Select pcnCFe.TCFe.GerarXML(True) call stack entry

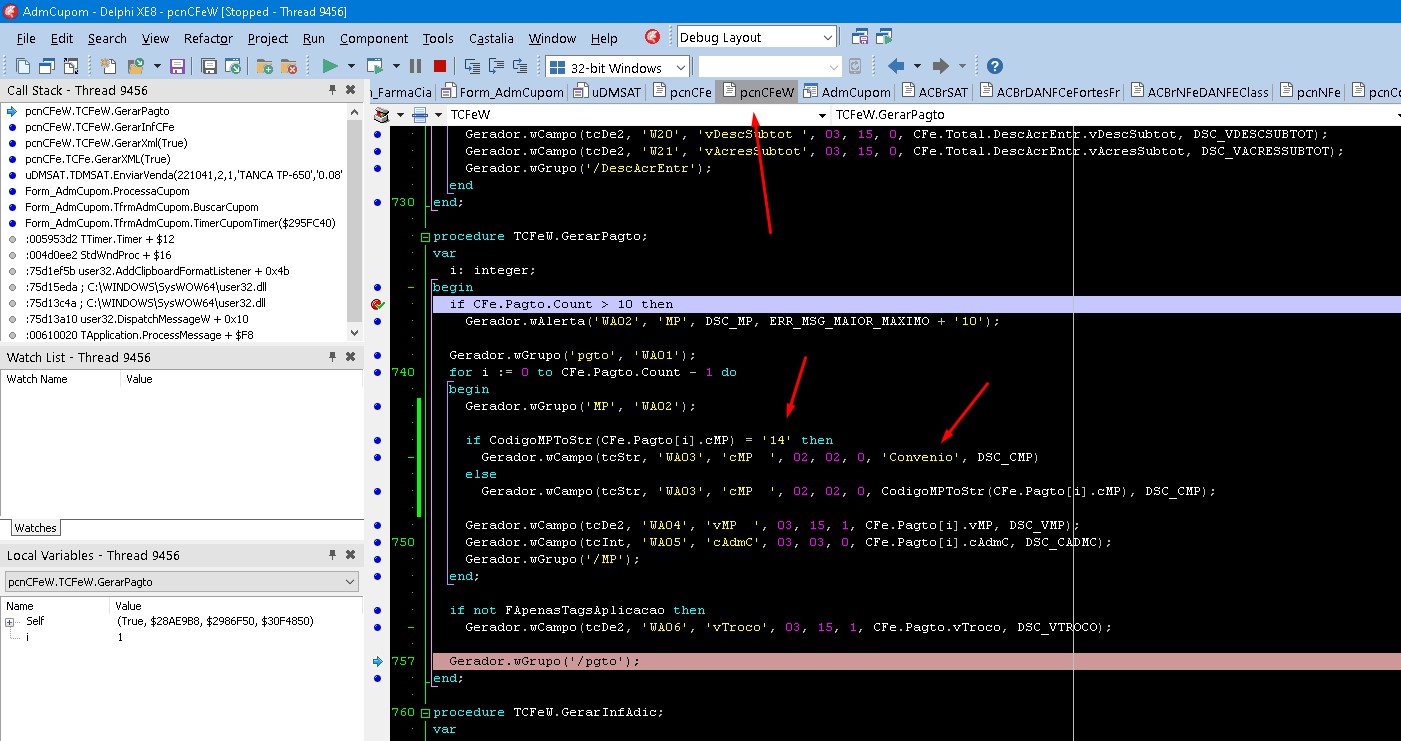tap(98, 159)
